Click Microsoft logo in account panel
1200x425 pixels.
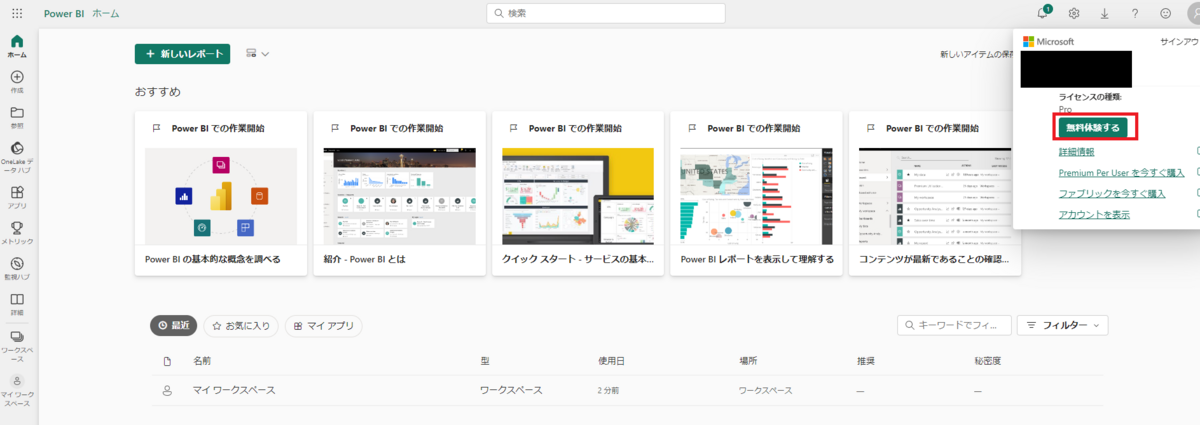pyautogui.click(x=1048, y=42)
